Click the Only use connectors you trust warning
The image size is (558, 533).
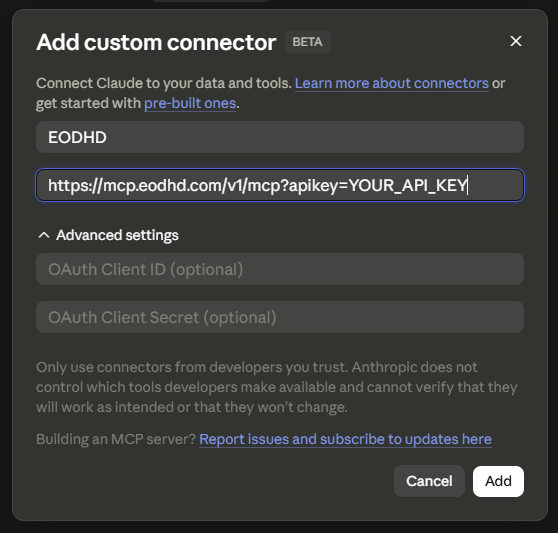pos(277,387)
